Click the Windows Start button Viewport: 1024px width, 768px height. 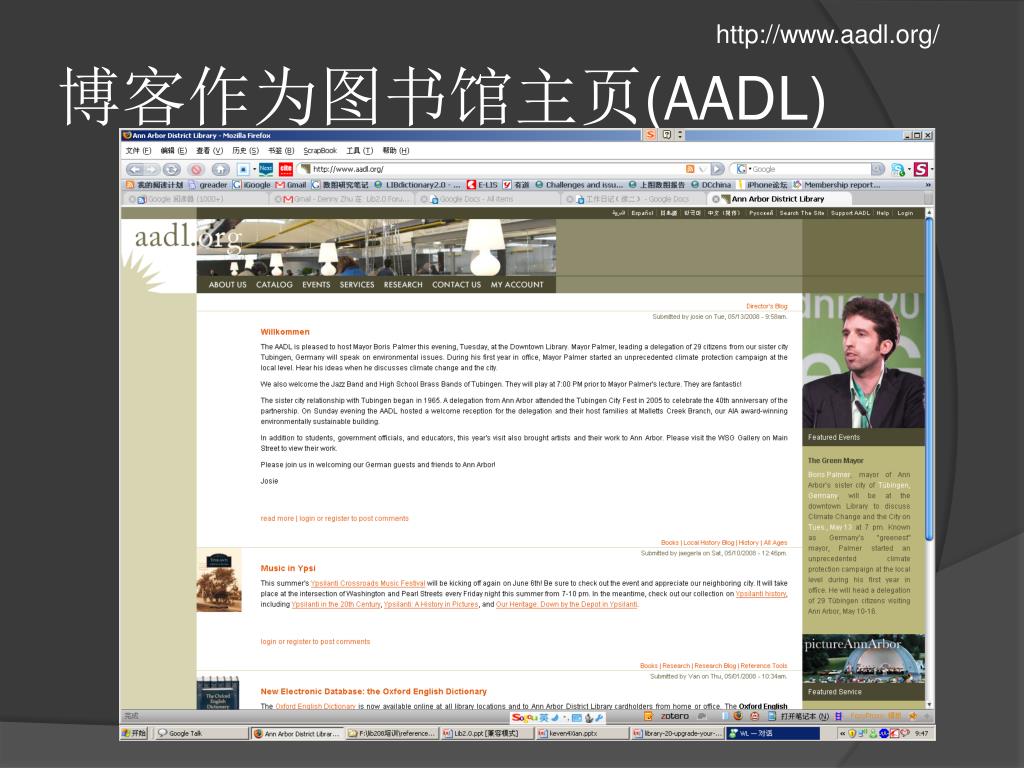(135, 733)
